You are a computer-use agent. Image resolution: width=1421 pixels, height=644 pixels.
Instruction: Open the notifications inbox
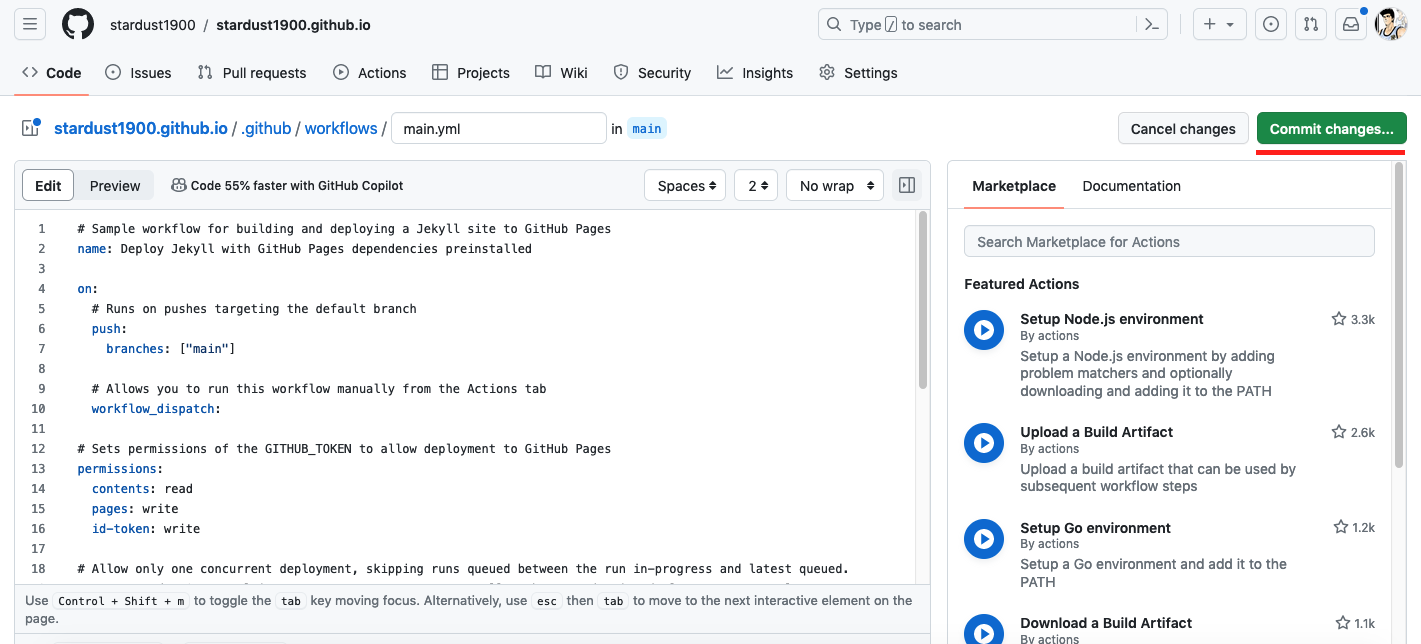pos(1351,25)
